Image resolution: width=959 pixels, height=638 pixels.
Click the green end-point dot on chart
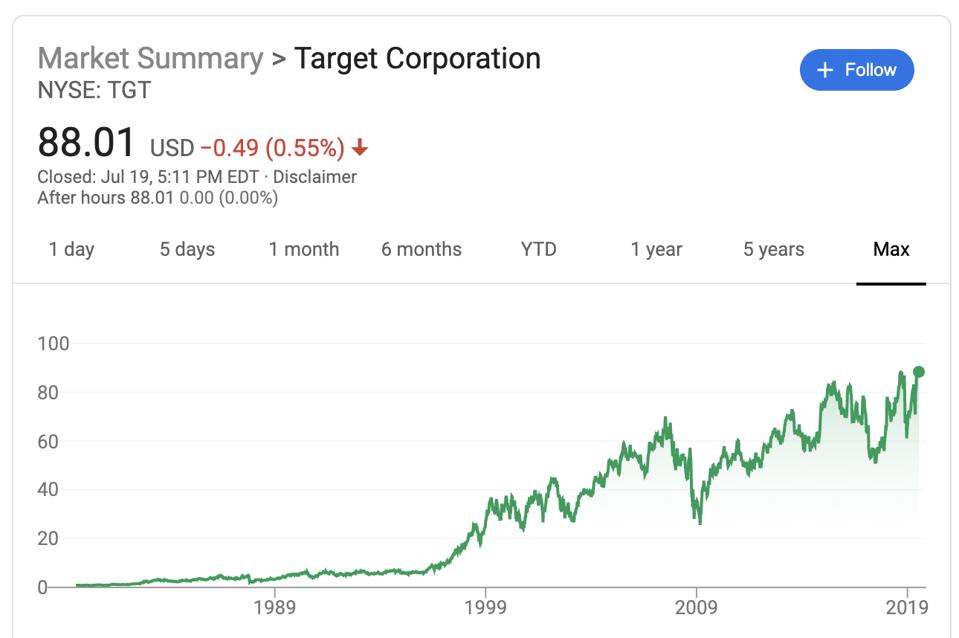[x=918, y=372]
